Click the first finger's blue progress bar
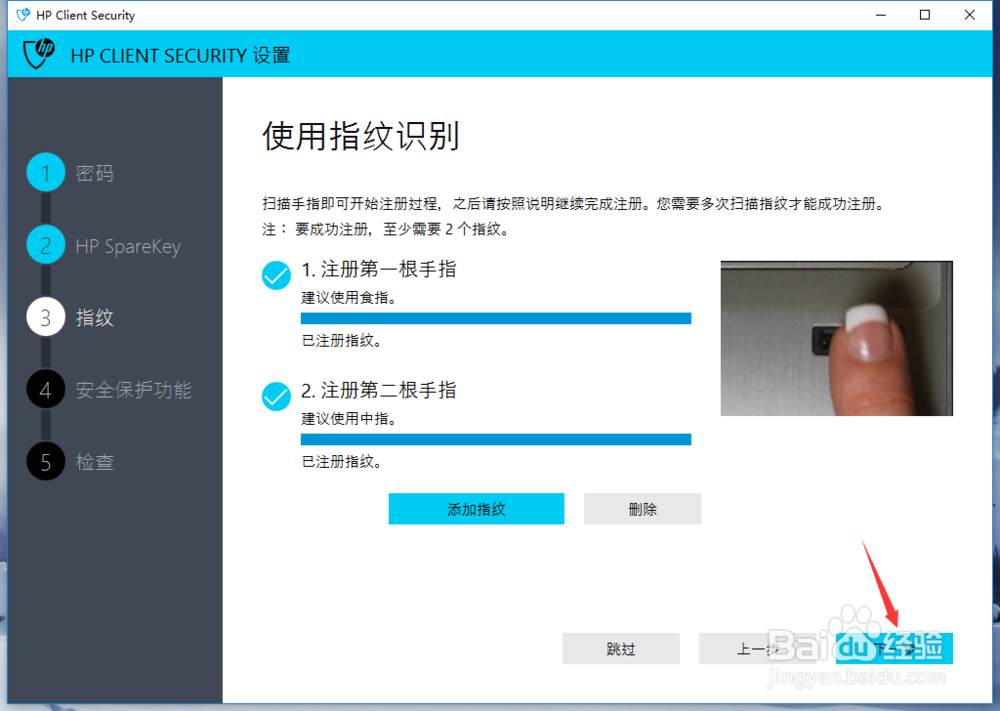 pos(496,317)
